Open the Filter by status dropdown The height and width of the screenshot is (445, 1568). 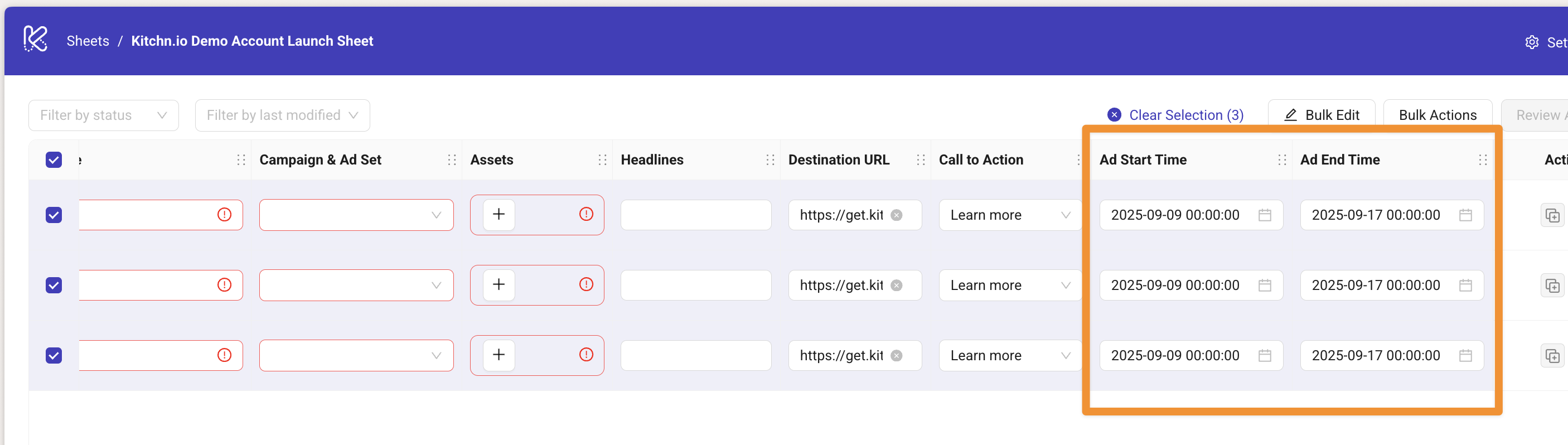point(104,115)
